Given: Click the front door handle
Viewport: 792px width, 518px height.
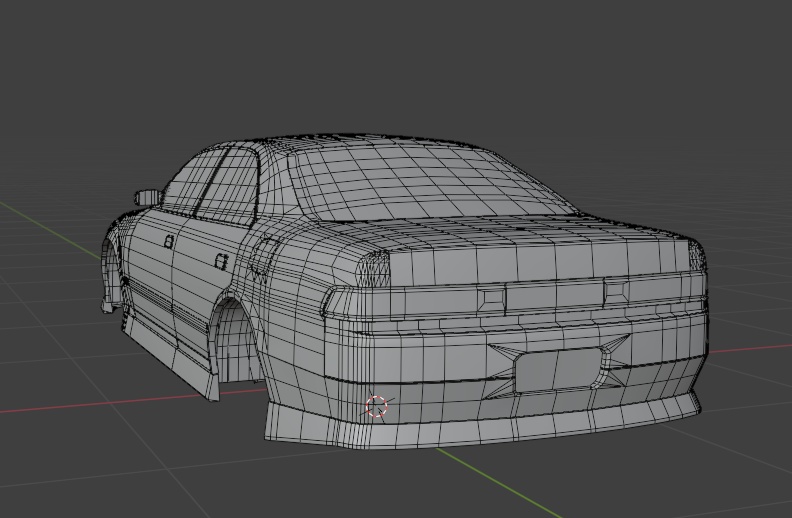Looking at the screenshot, I should click(169, 242).
